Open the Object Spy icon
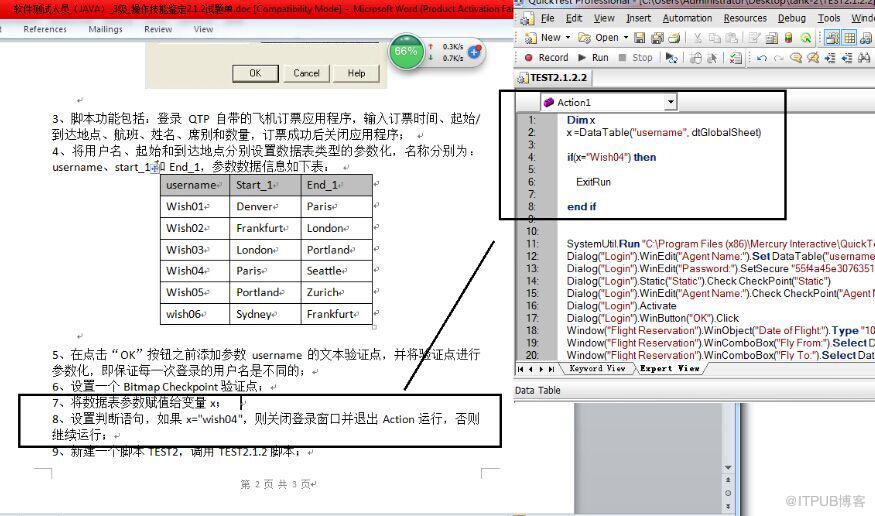Screen dimensions: 875x516 click(x=806, y=37)
